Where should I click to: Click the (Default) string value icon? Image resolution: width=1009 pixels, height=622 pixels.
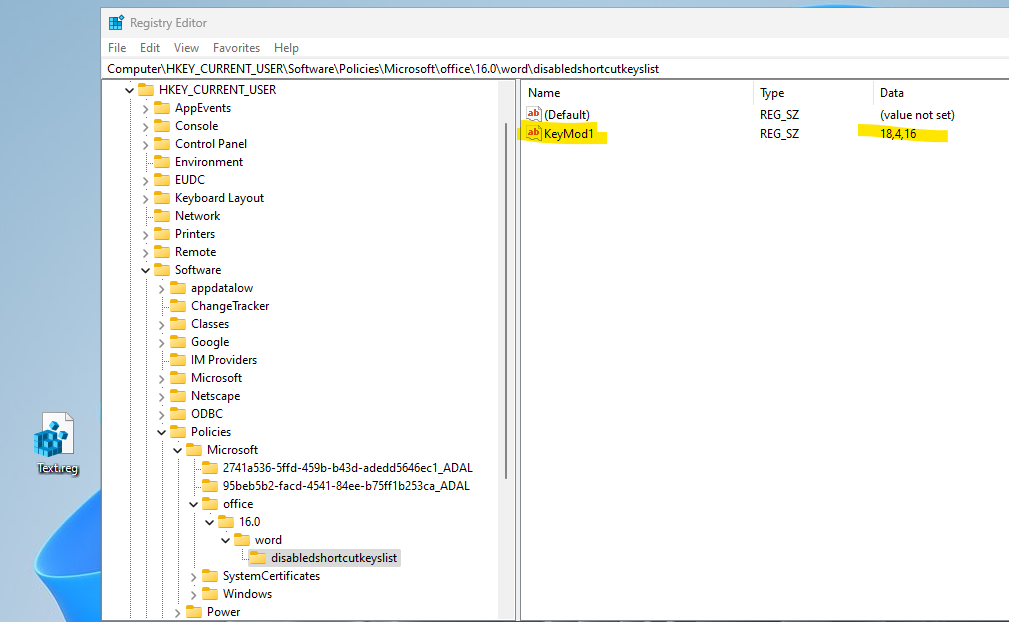click(533, 114)
